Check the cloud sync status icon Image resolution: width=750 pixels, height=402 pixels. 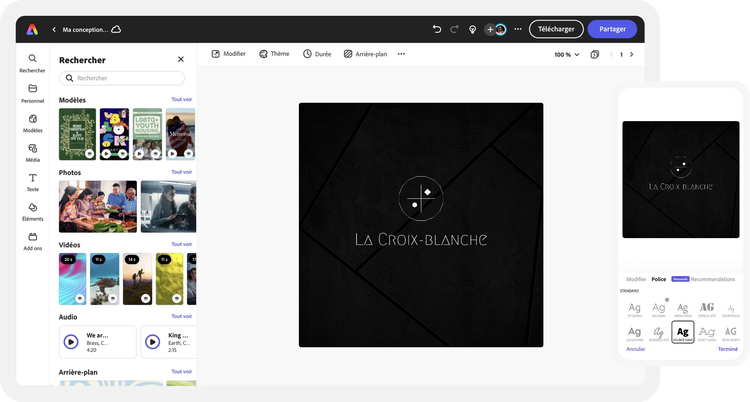click(116, 29)
